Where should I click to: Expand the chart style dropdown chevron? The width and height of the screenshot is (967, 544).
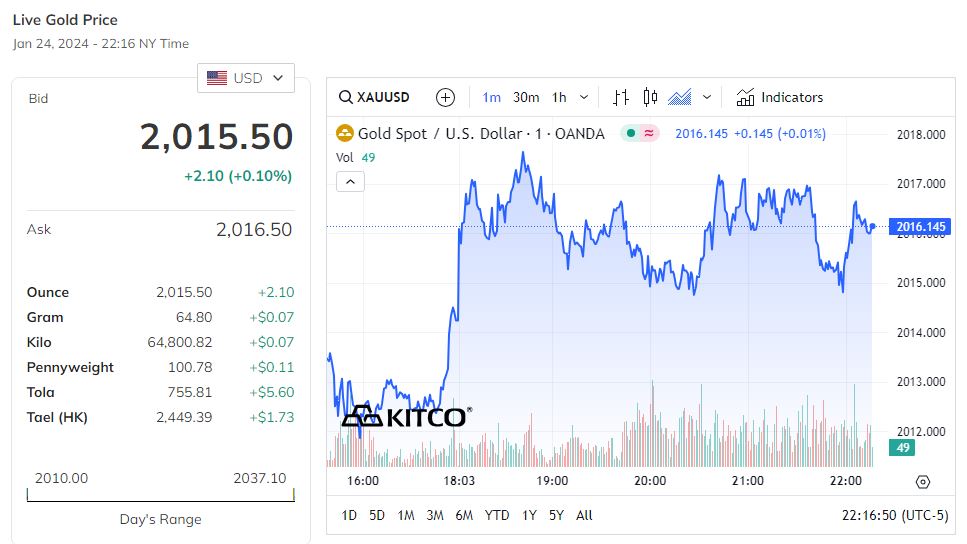coord(707,97)
